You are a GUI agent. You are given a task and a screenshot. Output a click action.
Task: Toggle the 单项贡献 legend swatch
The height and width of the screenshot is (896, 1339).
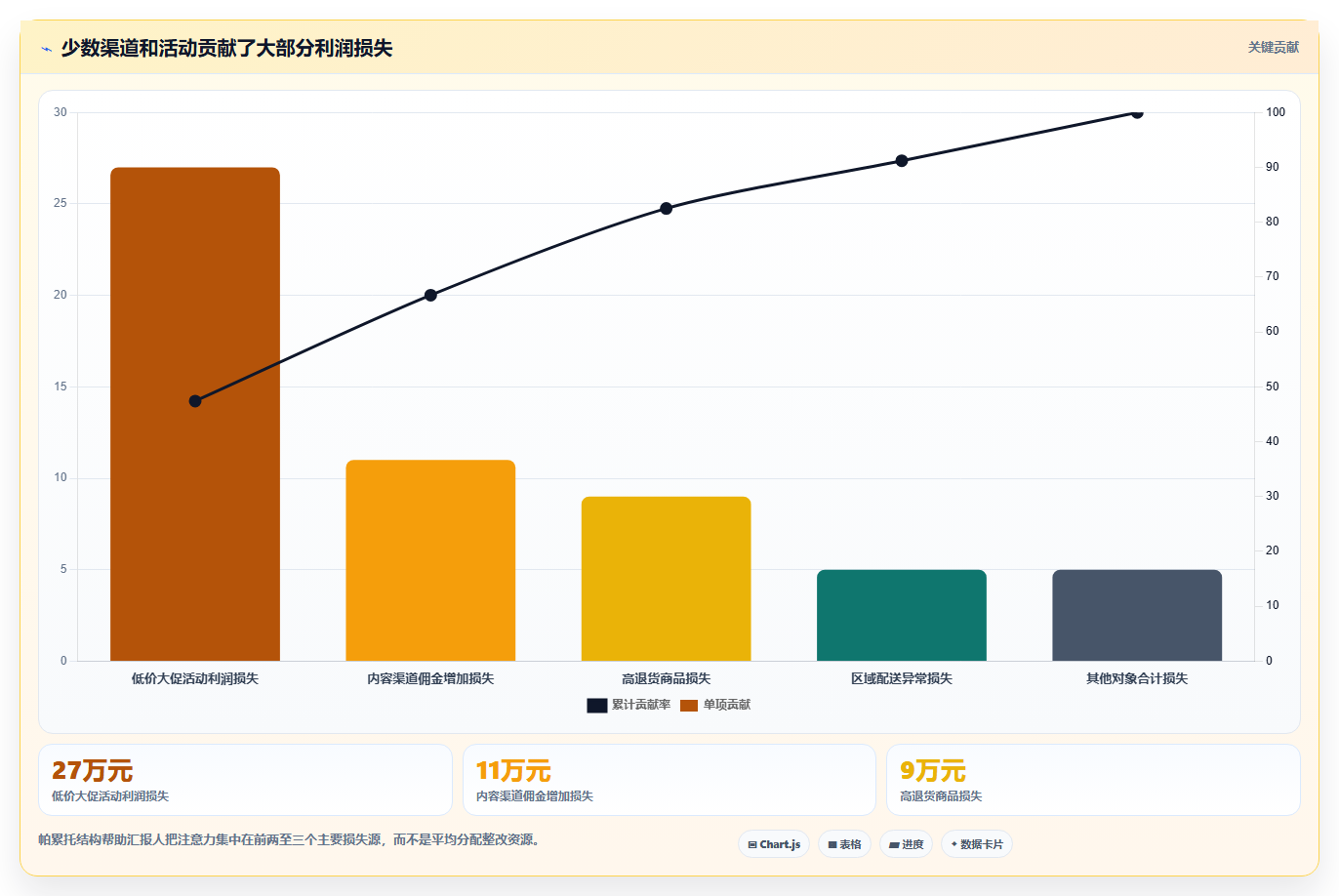point(689,705)
